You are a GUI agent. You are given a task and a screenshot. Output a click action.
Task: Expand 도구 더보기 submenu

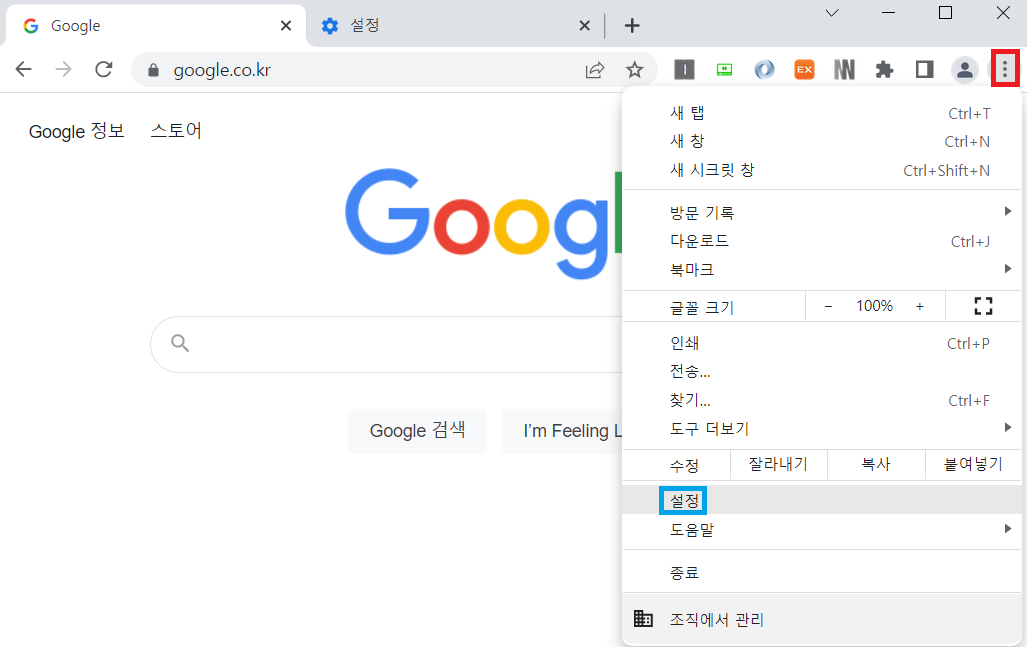[822, 429]
